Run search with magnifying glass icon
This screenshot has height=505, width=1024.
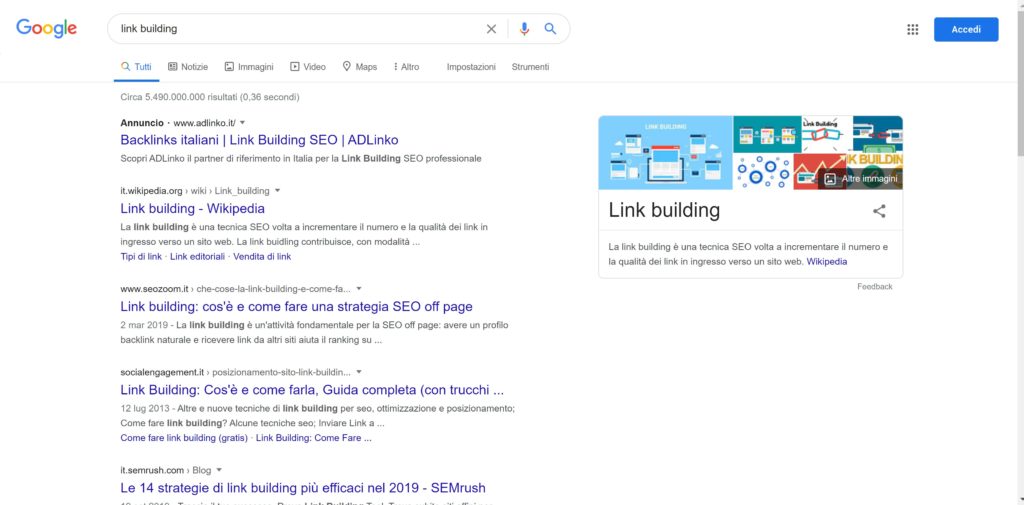[x=551, y=29]
